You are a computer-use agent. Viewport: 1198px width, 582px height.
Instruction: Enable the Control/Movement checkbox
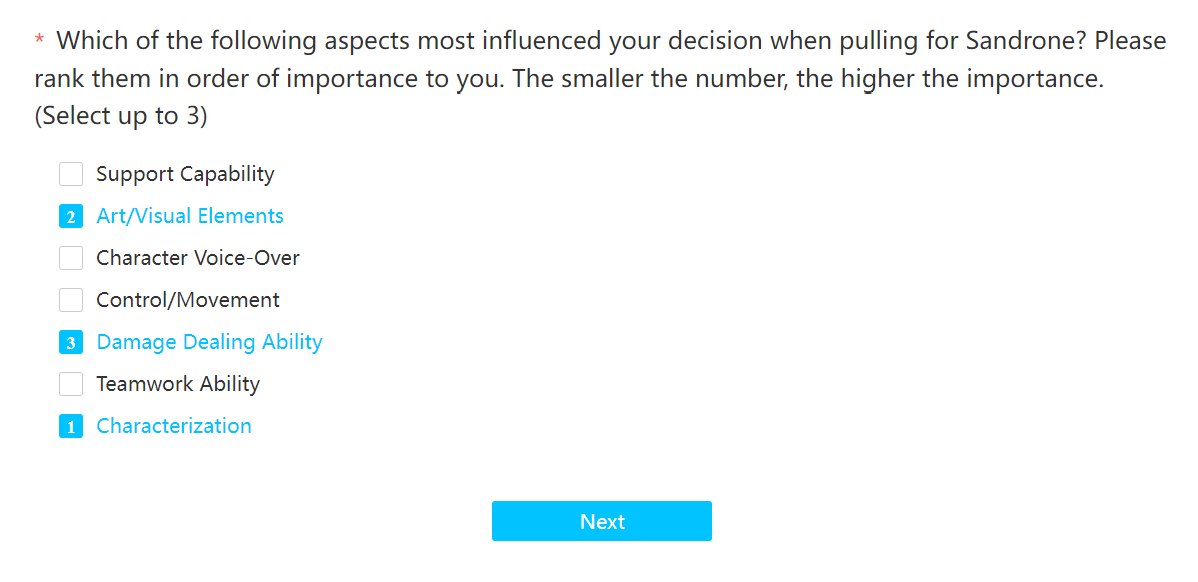pos(71,300)
